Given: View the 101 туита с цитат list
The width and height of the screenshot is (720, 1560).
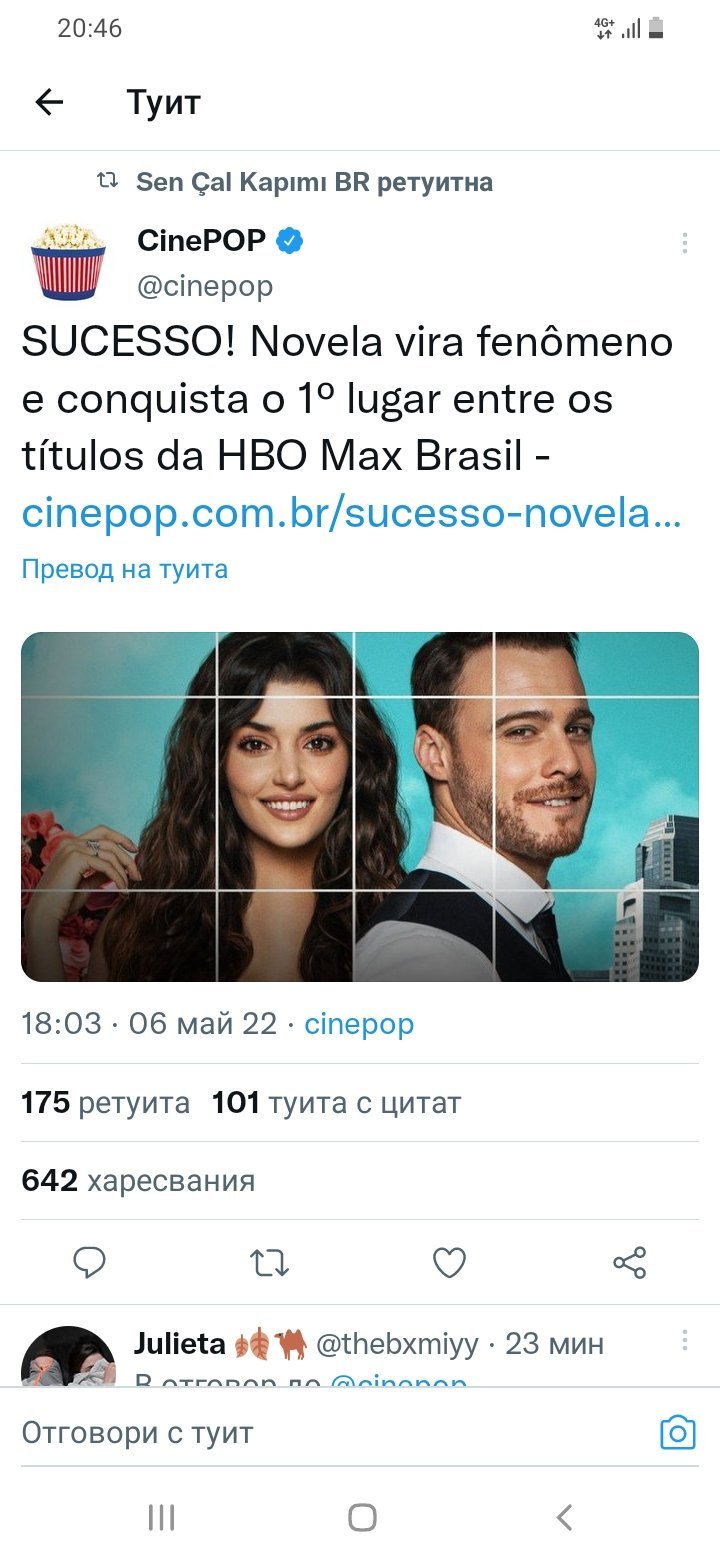Looking at the screenshot, I should coord(336,1103).
